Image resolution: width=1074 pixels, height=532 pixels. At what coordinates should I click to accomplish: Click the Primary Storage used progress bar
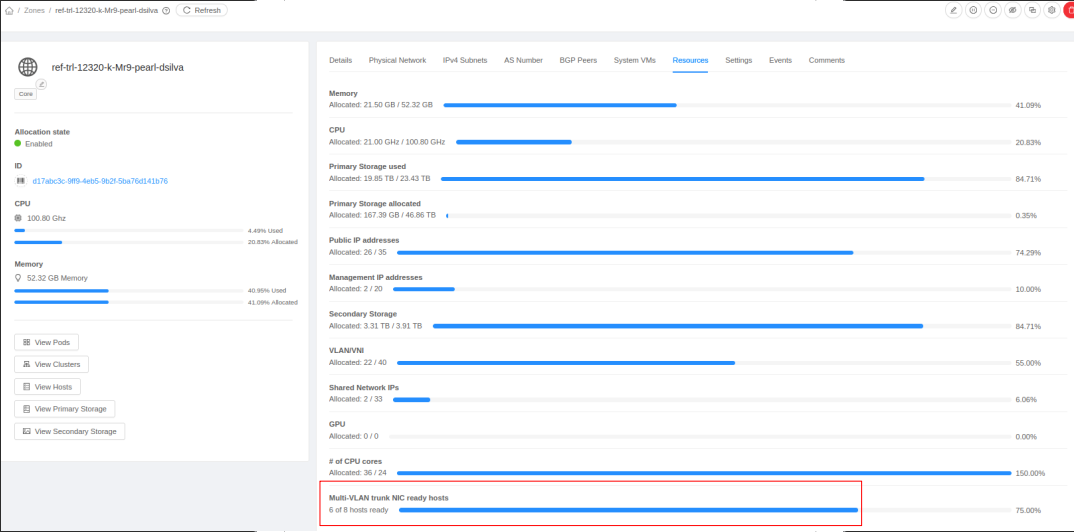click(x=725, y=179)
